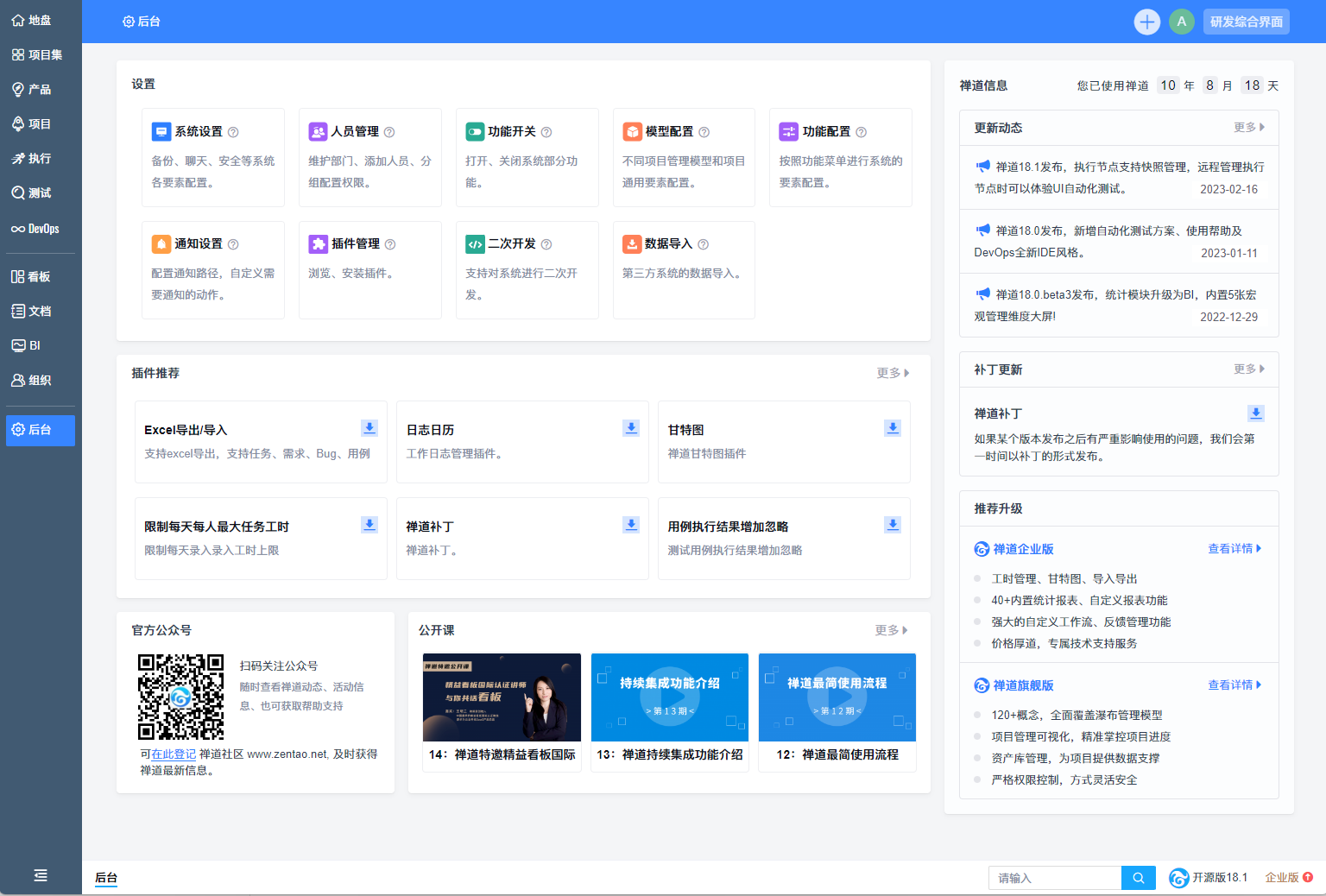Select 后台 in sidebar
The height and width of the screenshot is (896, 1326).
[x=41, y=430]
